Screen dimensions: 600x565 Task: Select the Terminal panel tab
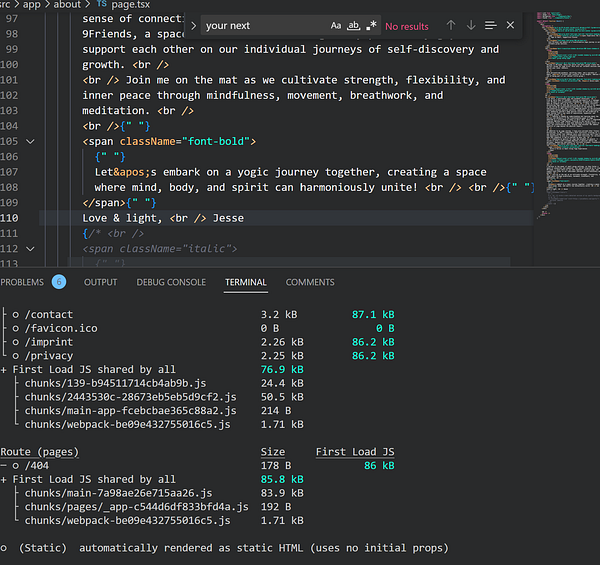[x=246, y=282]
